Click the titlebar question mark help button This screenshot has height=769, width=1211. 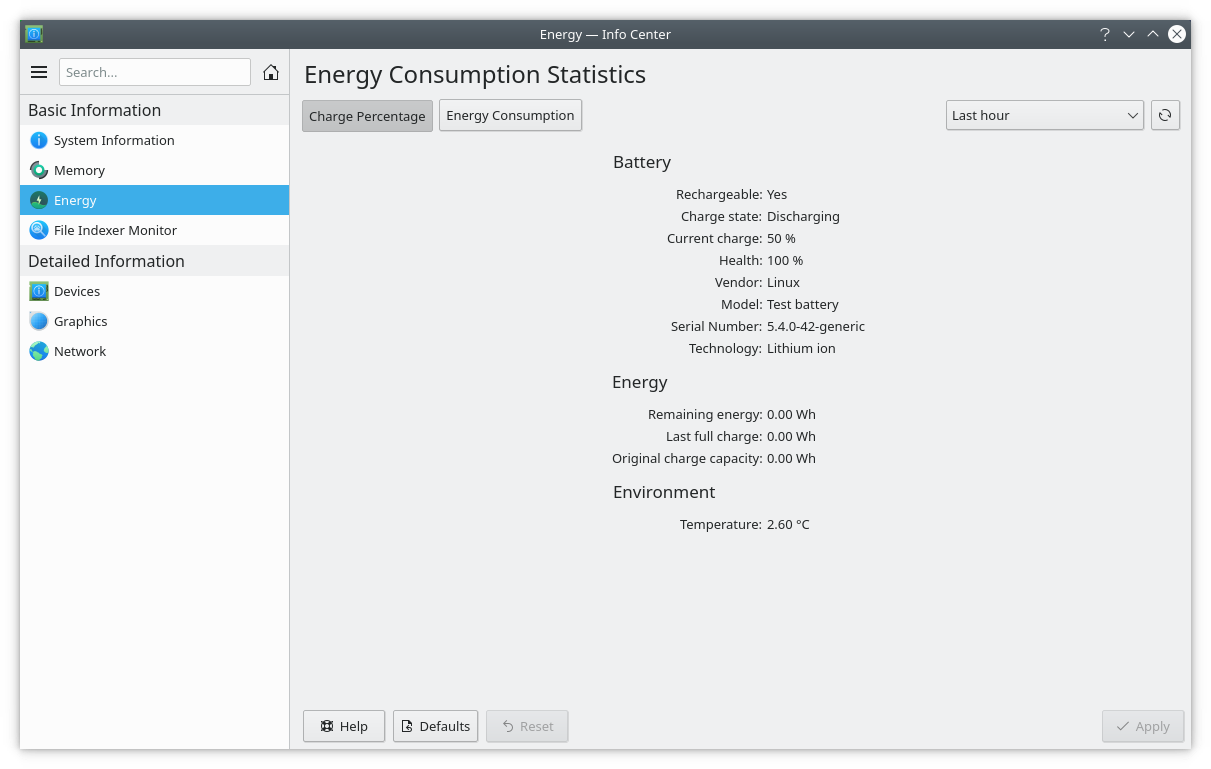pyautogui.click(x=1104, y=34)
